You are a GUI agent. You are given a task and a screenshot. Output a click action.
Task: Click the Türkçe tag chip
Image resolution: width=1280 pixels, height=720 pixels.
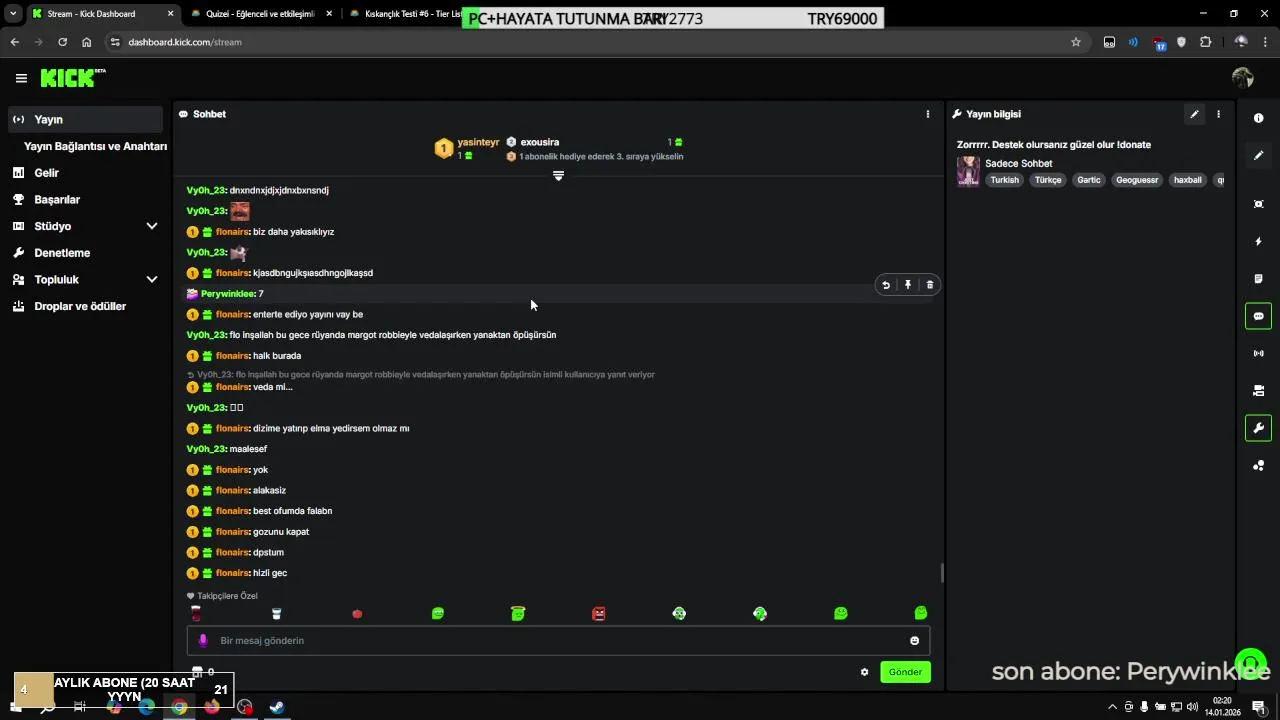click(x=1048, y=180)
